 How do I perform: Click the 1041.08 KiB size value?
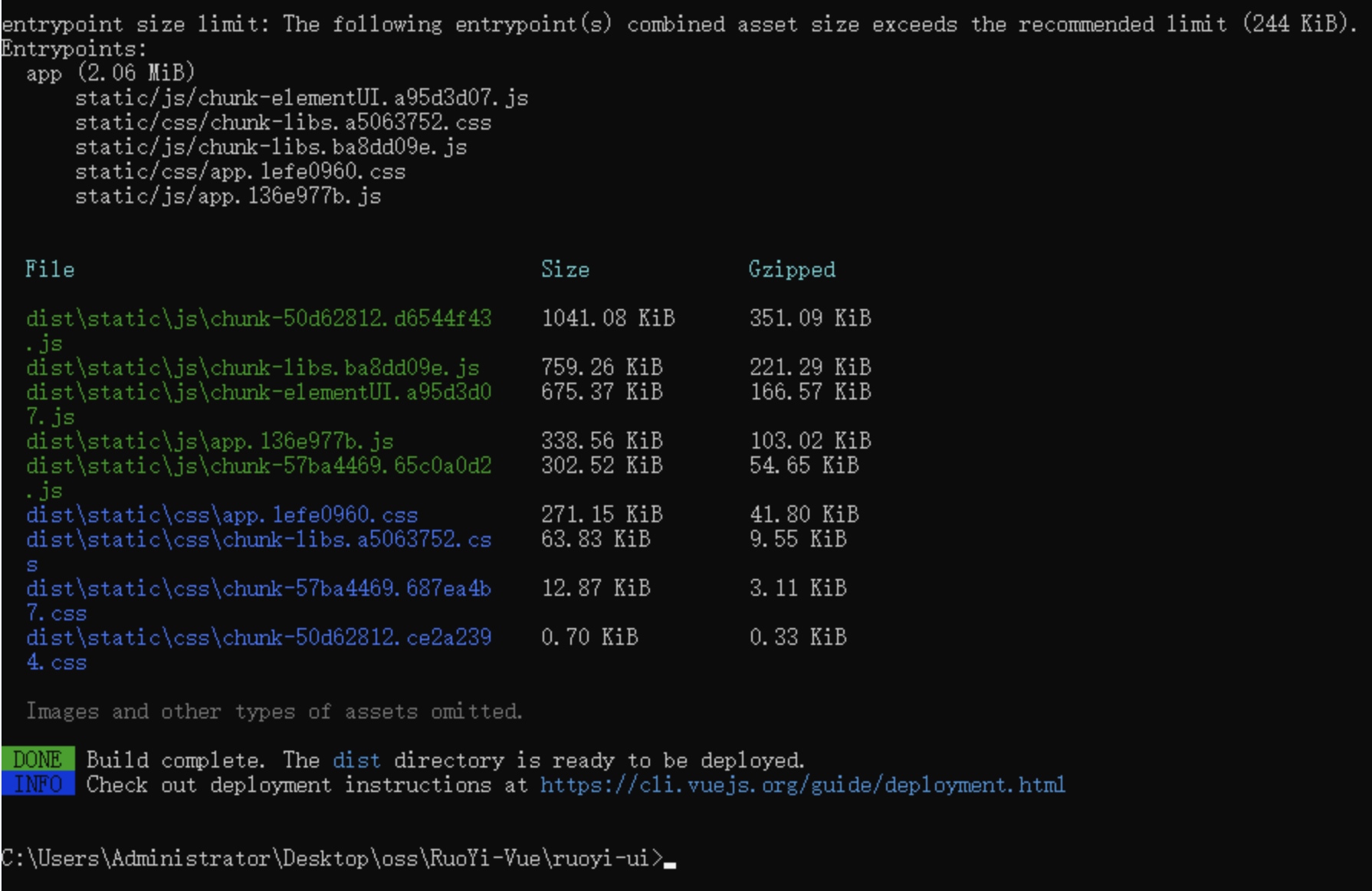coord(608,318)
